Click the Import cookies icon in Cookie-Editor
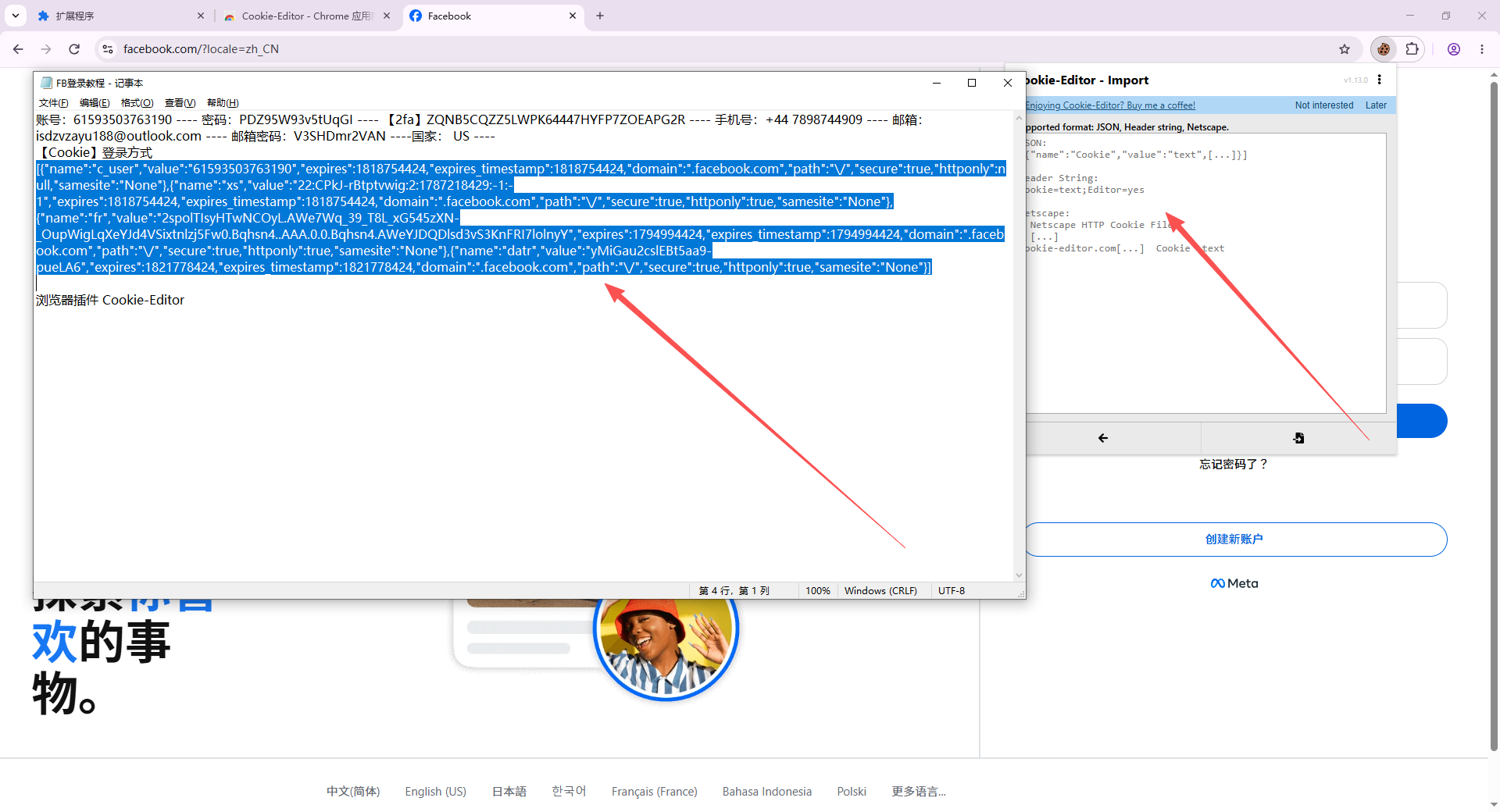The height and width of the screenshot is (812, 1500). (x=1298, y=438)
